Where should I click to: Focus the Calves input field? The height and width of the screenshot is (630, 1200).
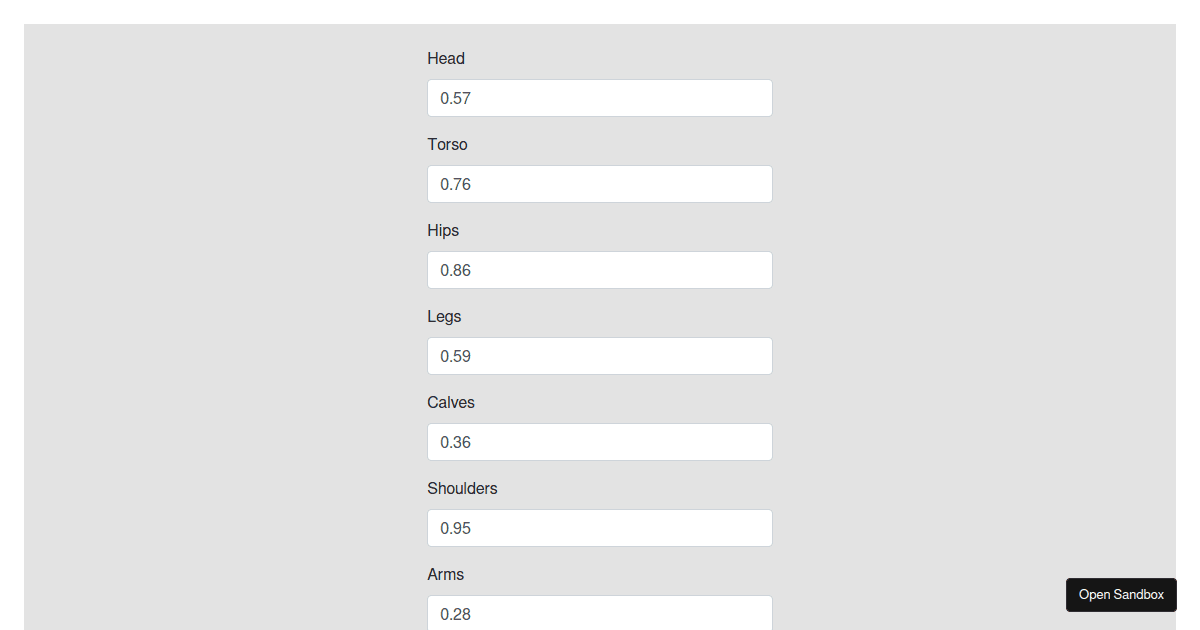tap(600, 442)
